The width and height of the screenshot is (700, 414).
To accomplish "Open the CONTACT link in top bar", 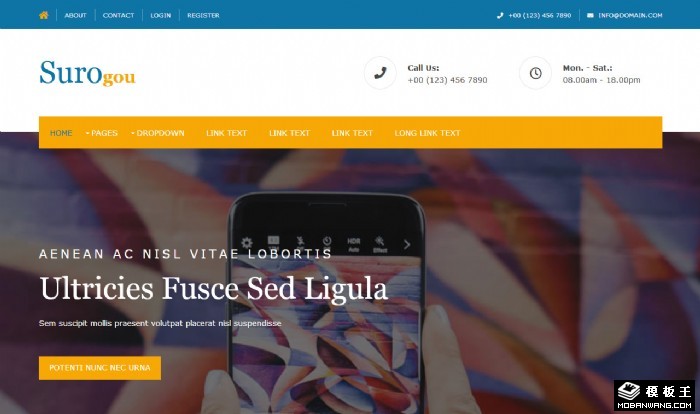I will coord(118,15).
